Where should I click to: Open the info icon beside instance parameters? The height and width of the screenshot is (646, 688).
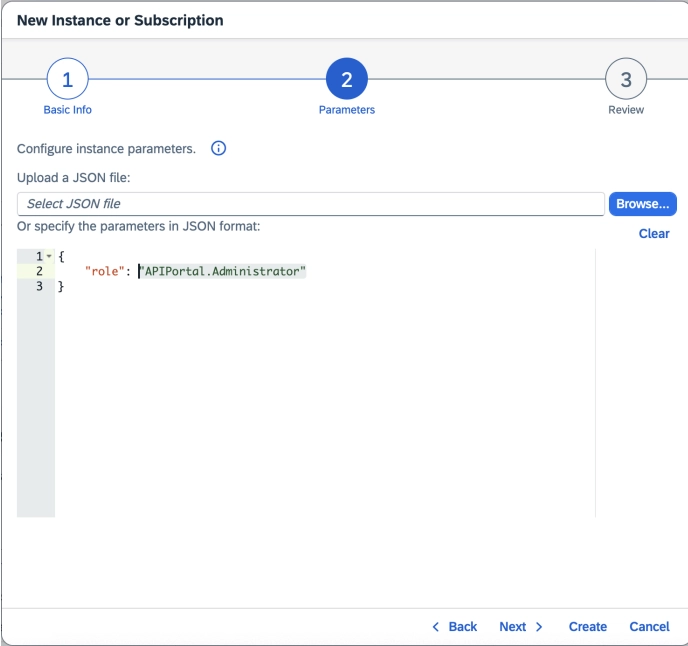(218, 149)
